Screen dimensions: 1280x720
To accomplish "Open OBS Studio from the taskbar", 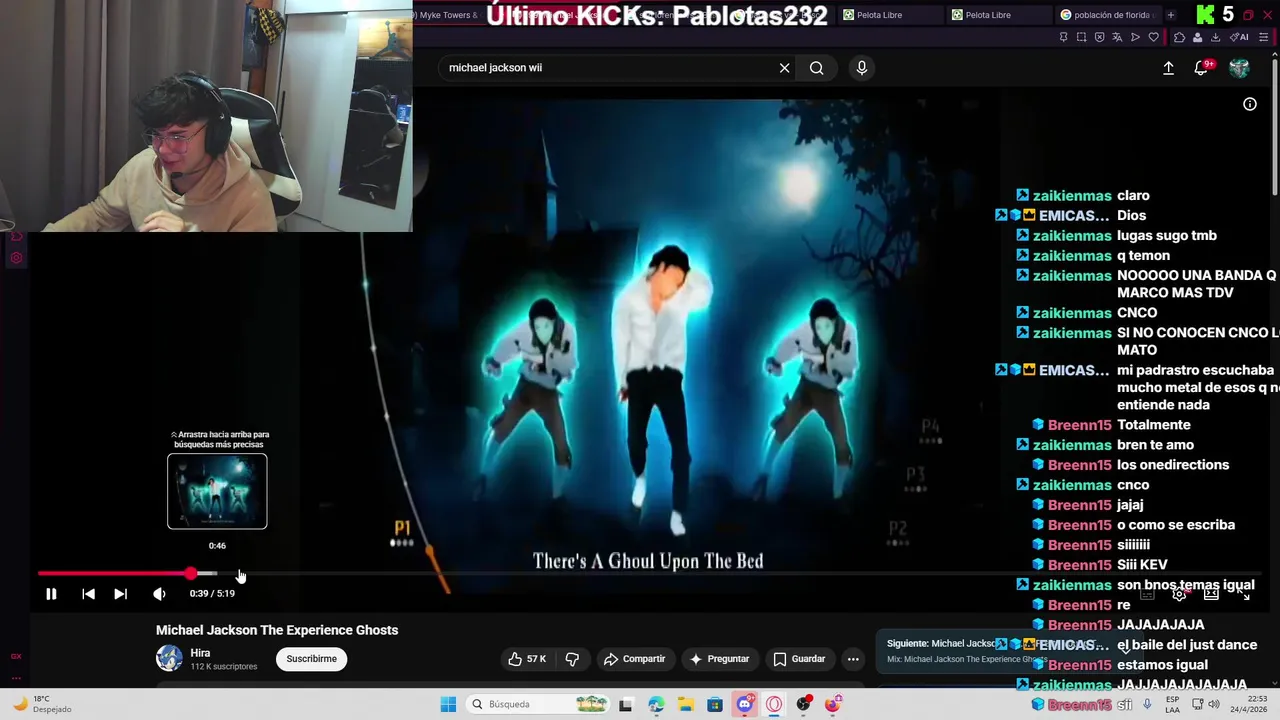I will 803,704.
